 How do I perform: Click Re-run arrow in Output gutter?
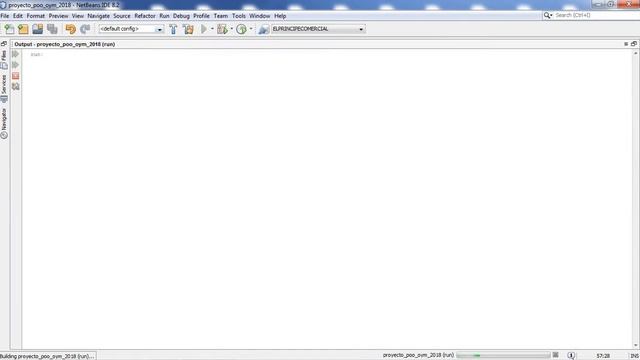pyautogui.click(x=16, y=54)
